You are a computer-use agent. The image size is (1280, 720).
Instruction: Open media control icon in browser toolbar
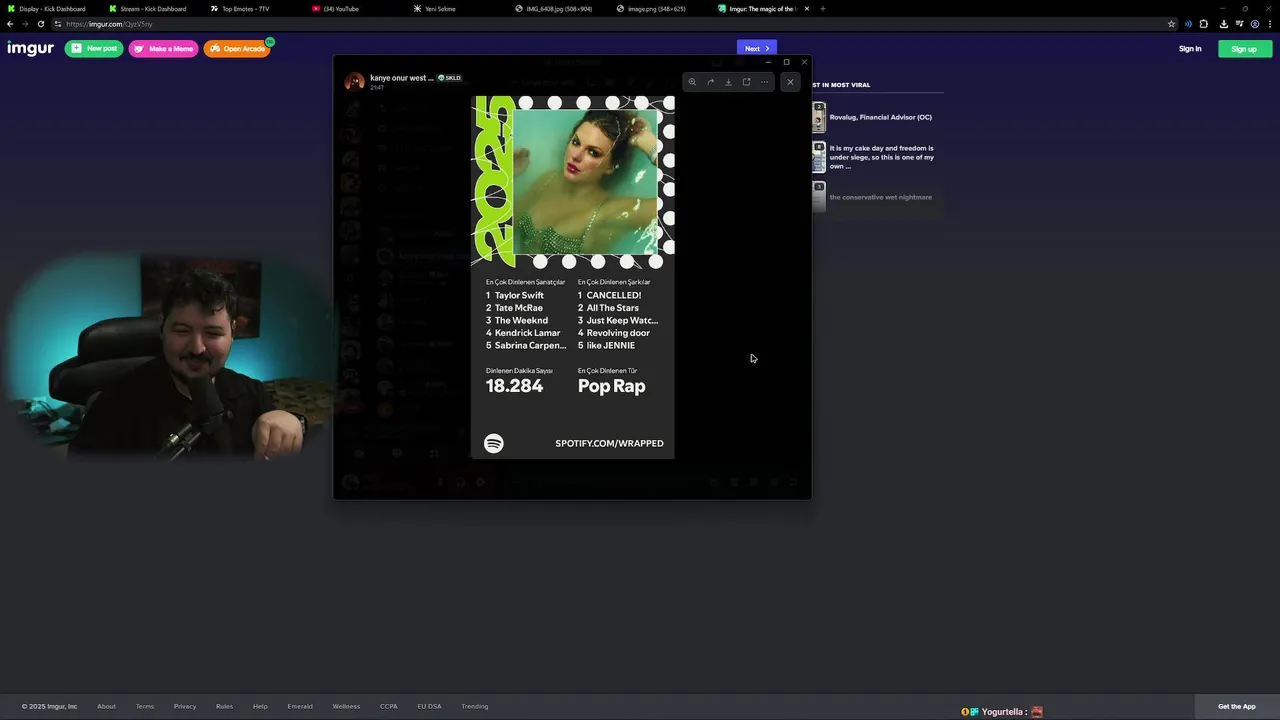[x=1239, y=24]
